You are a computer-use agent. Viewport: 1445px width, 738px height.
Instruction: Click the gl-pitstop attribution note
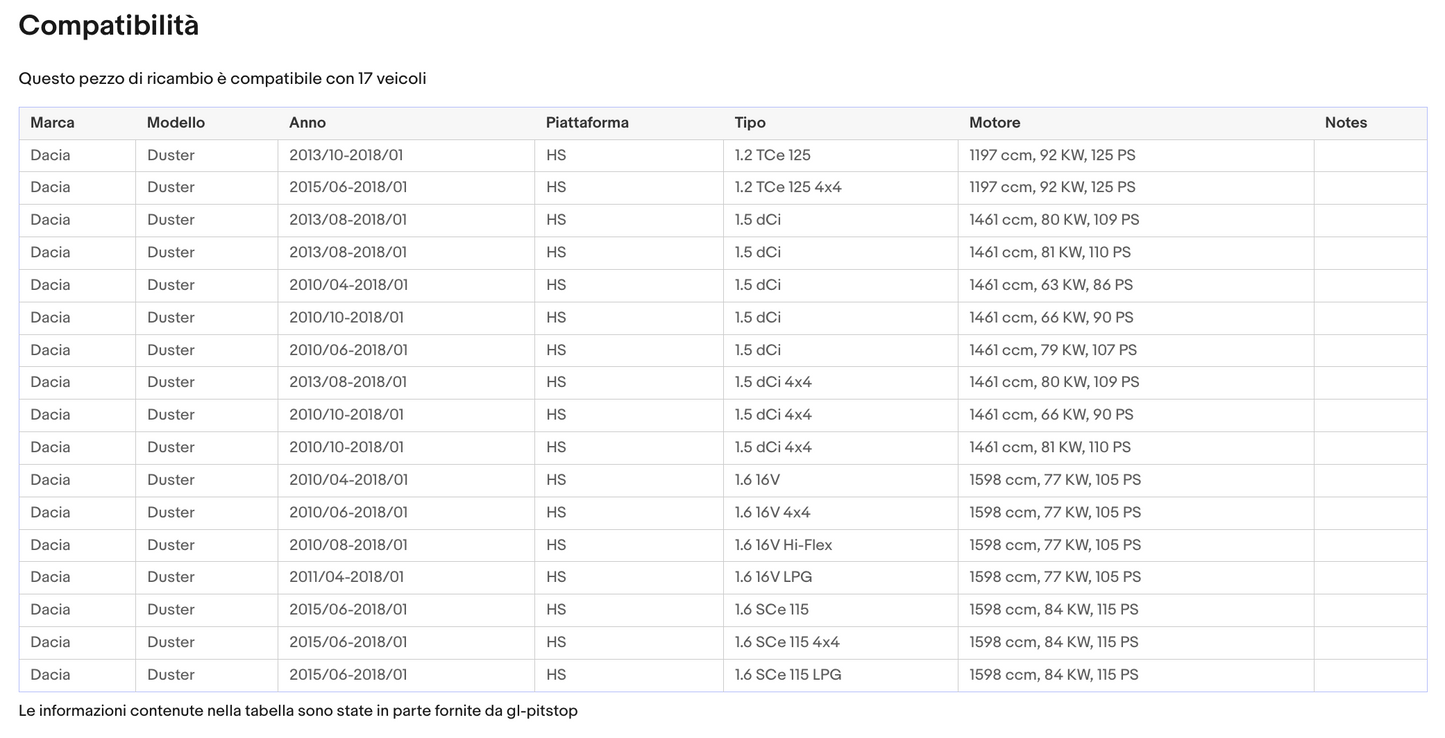(298, 711)
